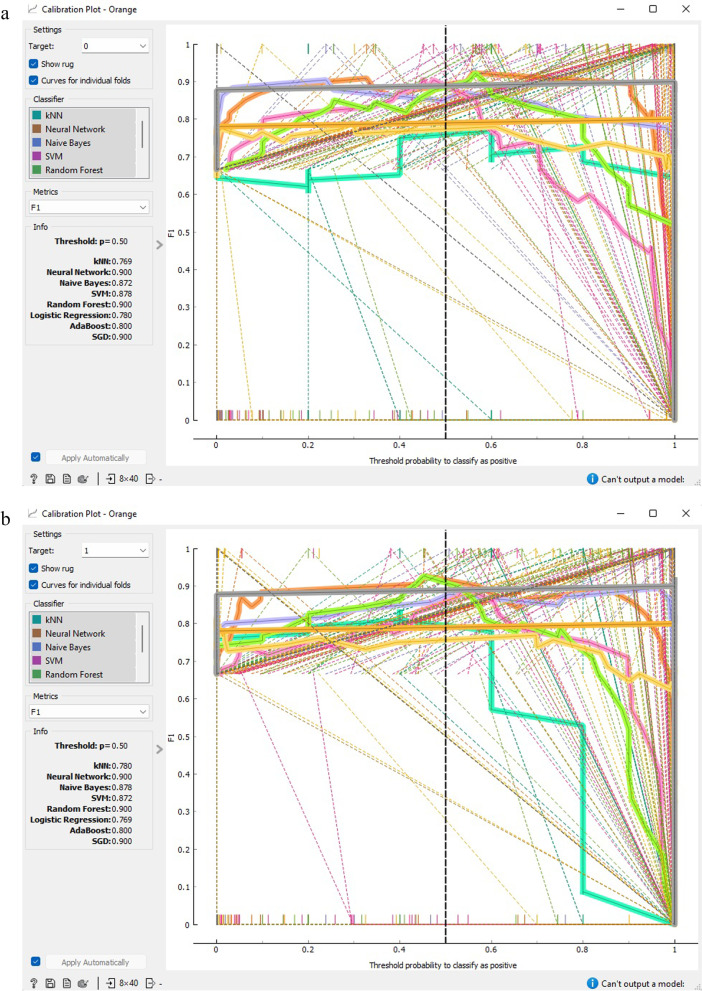Toggle Show rug in Target 1 window
702x991 pixels.
pyautogui.click(x=33, y=568)
